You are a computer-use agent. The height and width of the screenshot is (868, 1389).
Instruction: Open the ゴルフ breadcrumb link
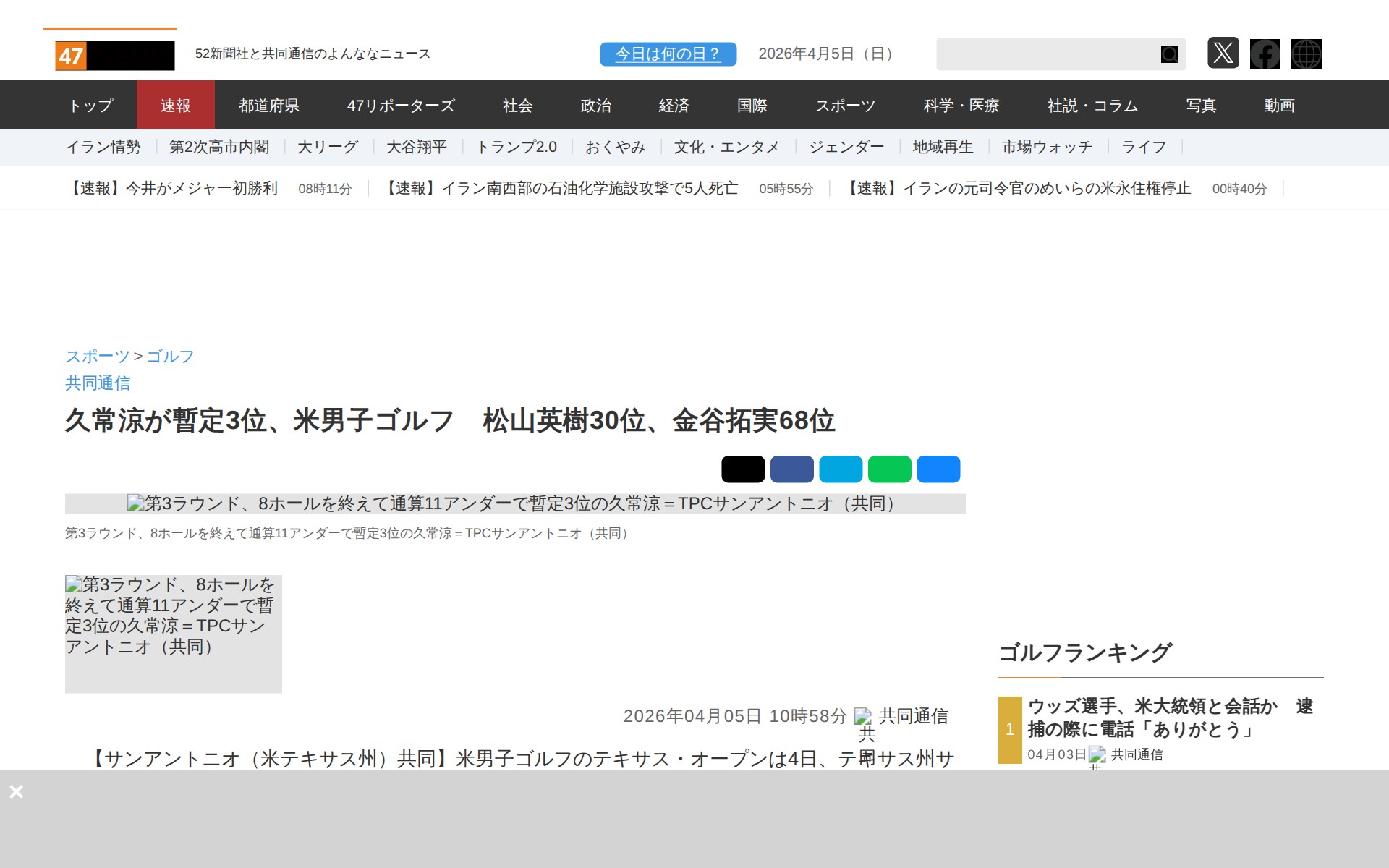click(x=170, y=357)
